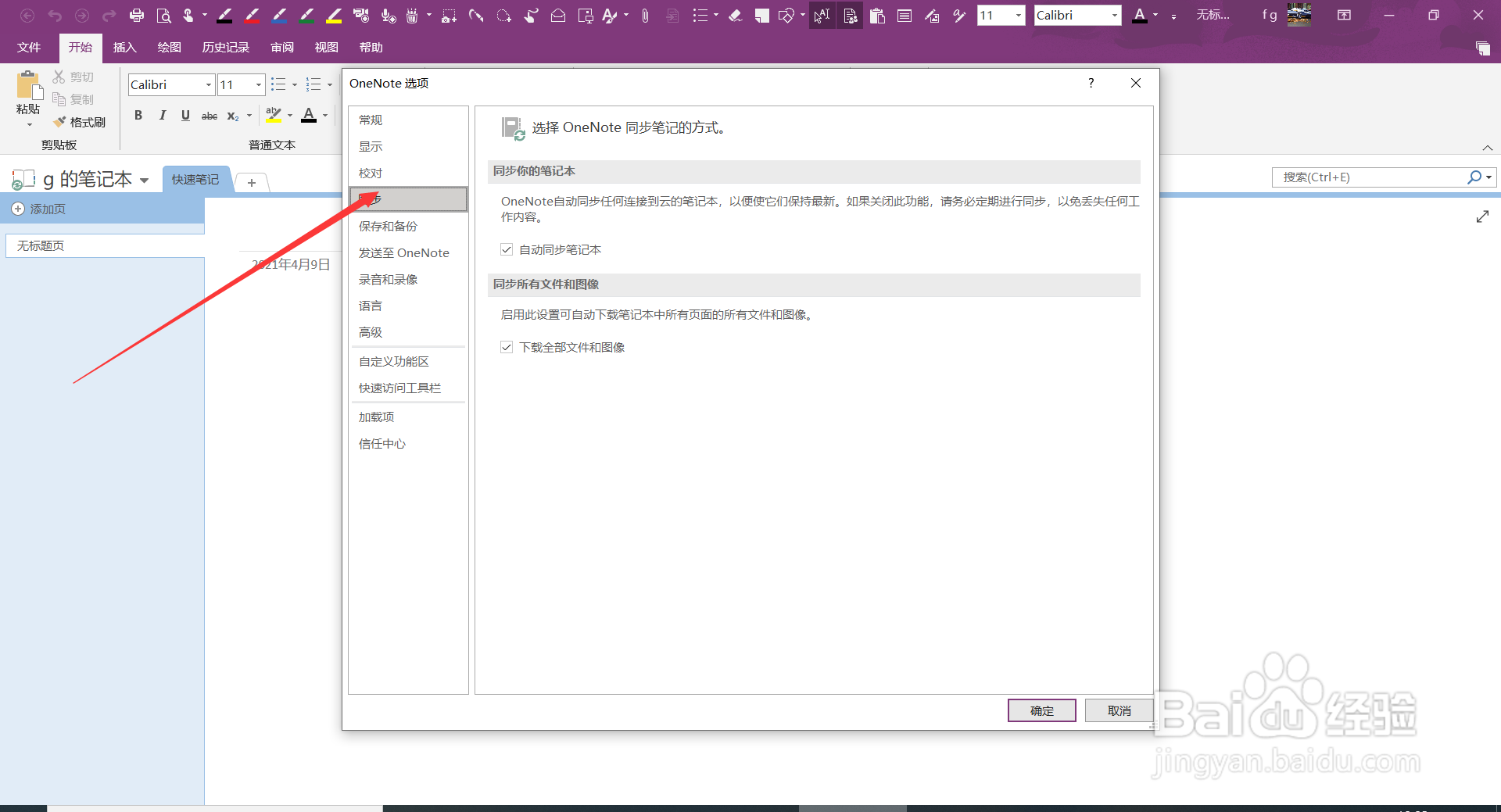Apply italic formatting in the ribbon
The width and height of the screenshot is (1501, 812).
162,116
